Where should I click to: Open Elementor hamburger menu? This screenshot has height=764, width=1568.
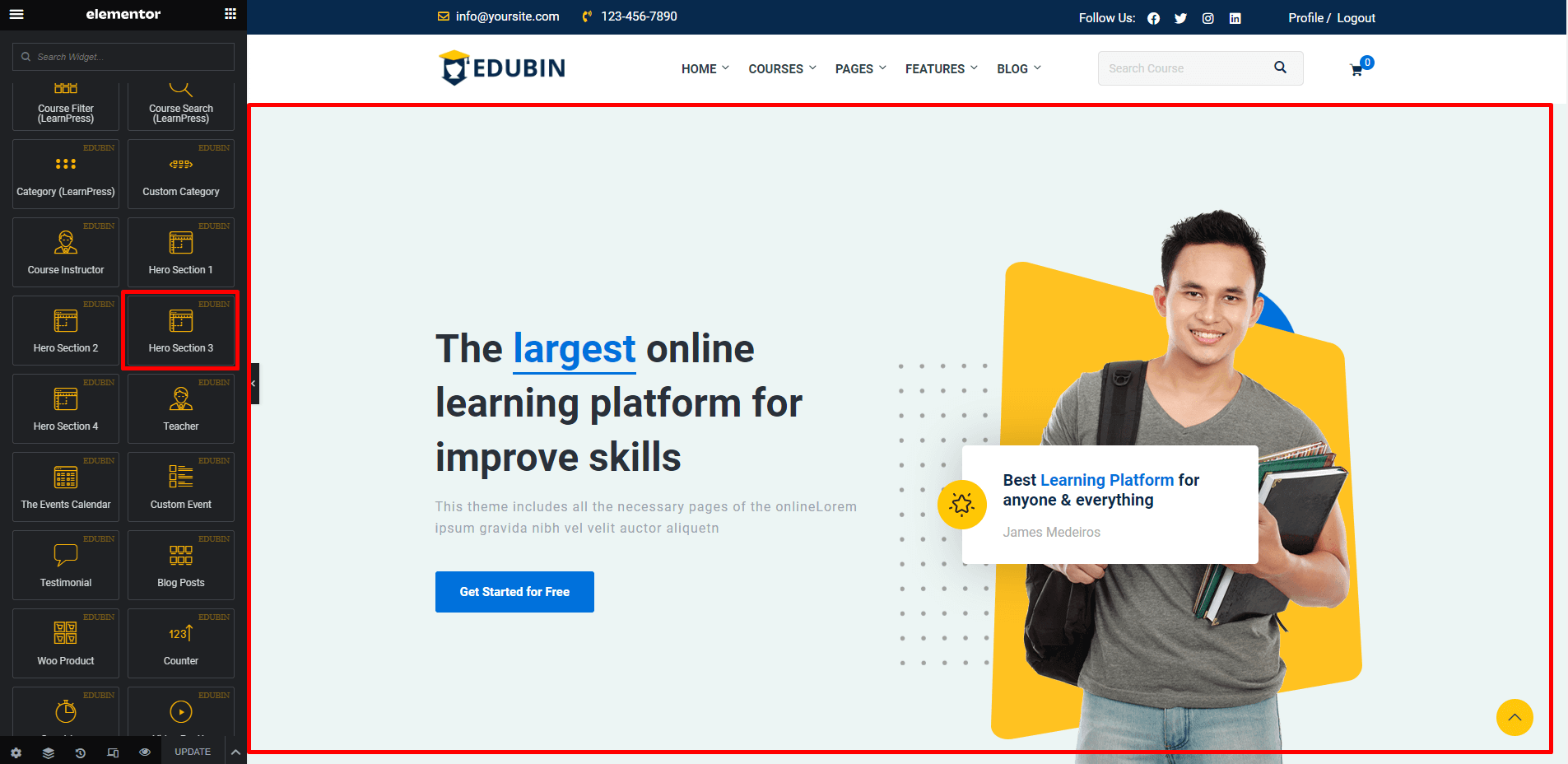click(x=16, y=14)
